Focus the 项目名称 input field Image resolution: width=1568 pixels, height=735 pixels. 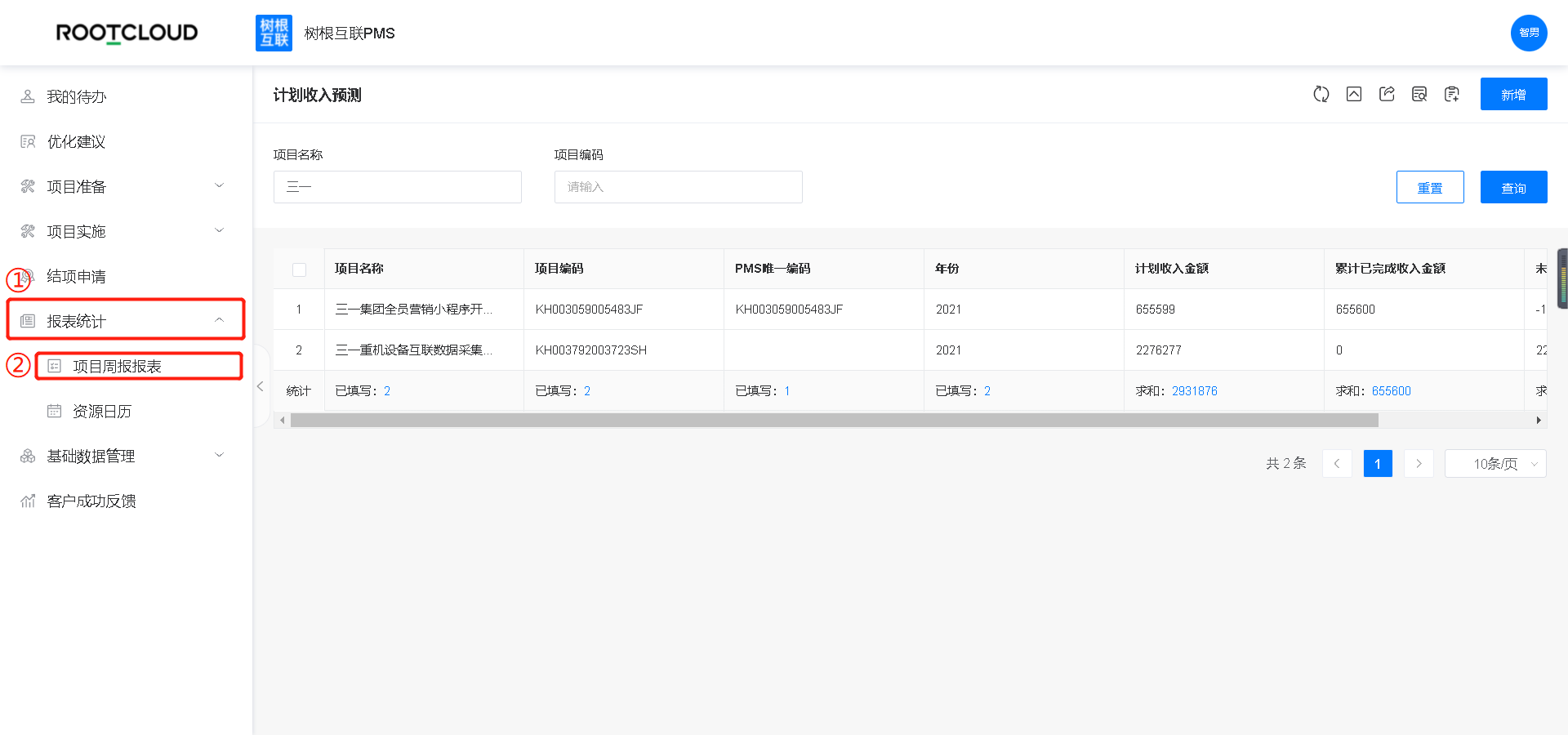(x=398, y=187)
